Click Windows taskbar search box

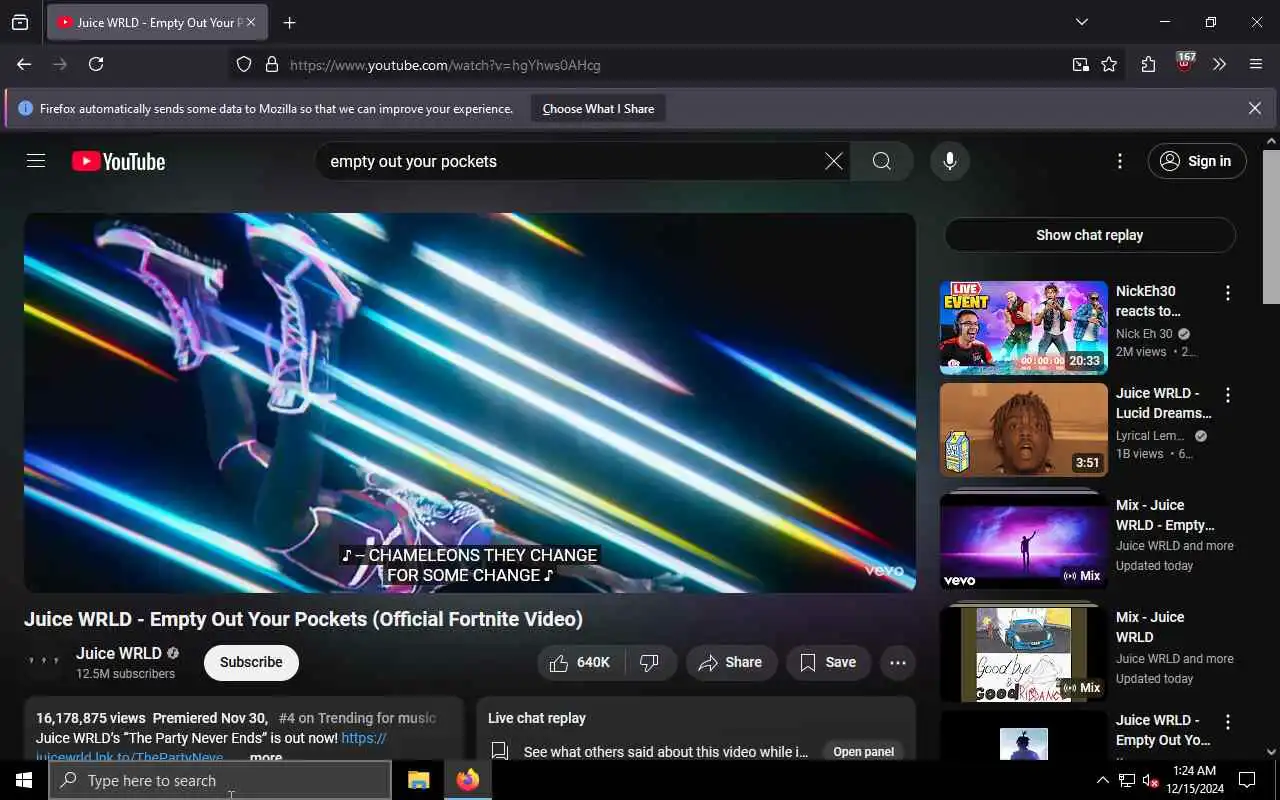click(x=220, y=780)
